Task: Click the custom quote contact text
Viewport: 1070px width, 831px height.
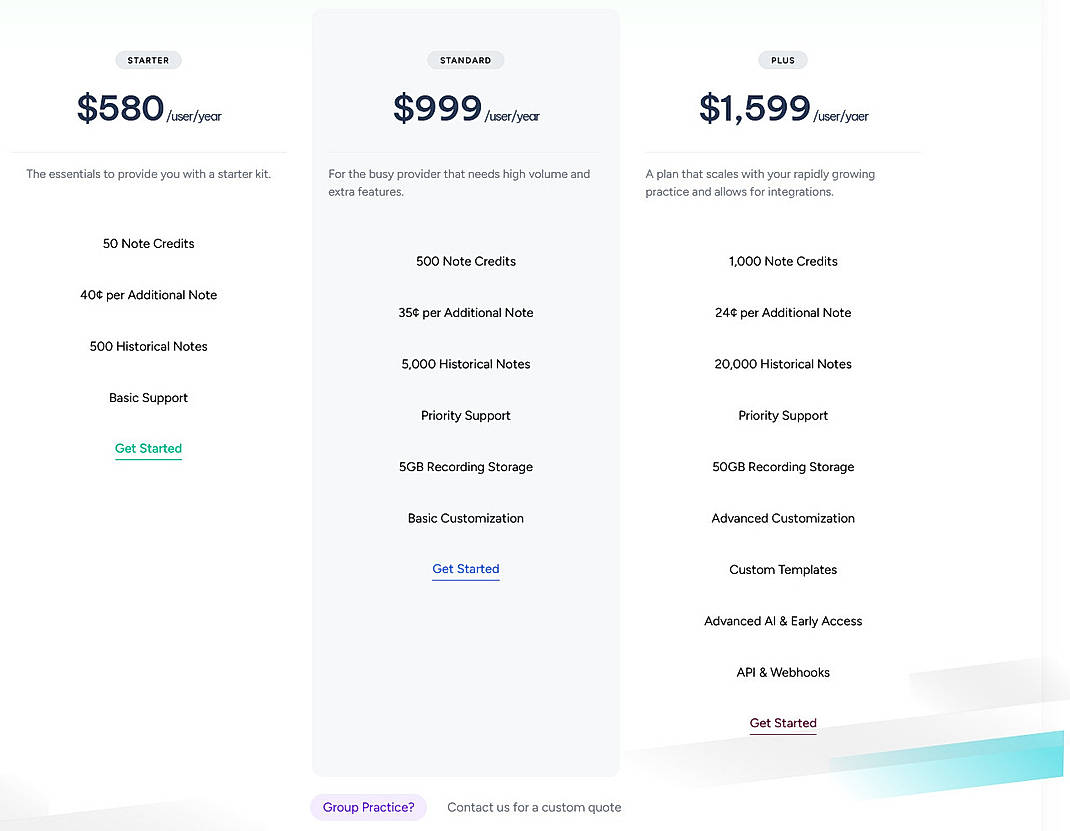Action: click(534, 807)
